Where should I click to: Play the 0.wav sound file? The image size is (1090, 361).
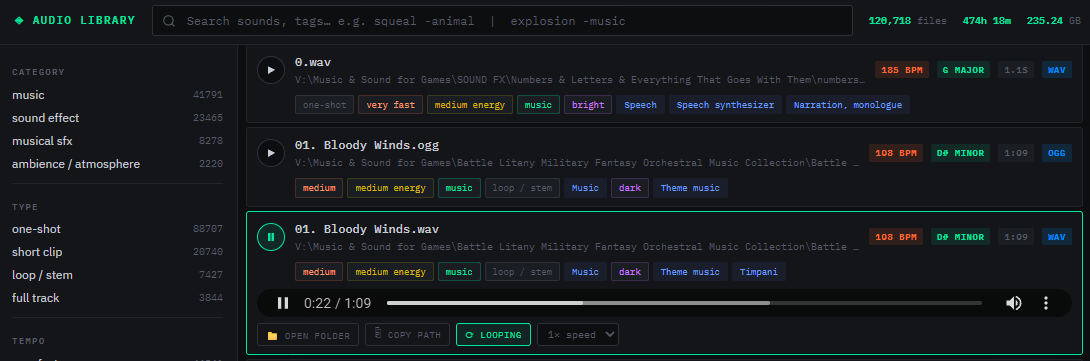(271, 70)
